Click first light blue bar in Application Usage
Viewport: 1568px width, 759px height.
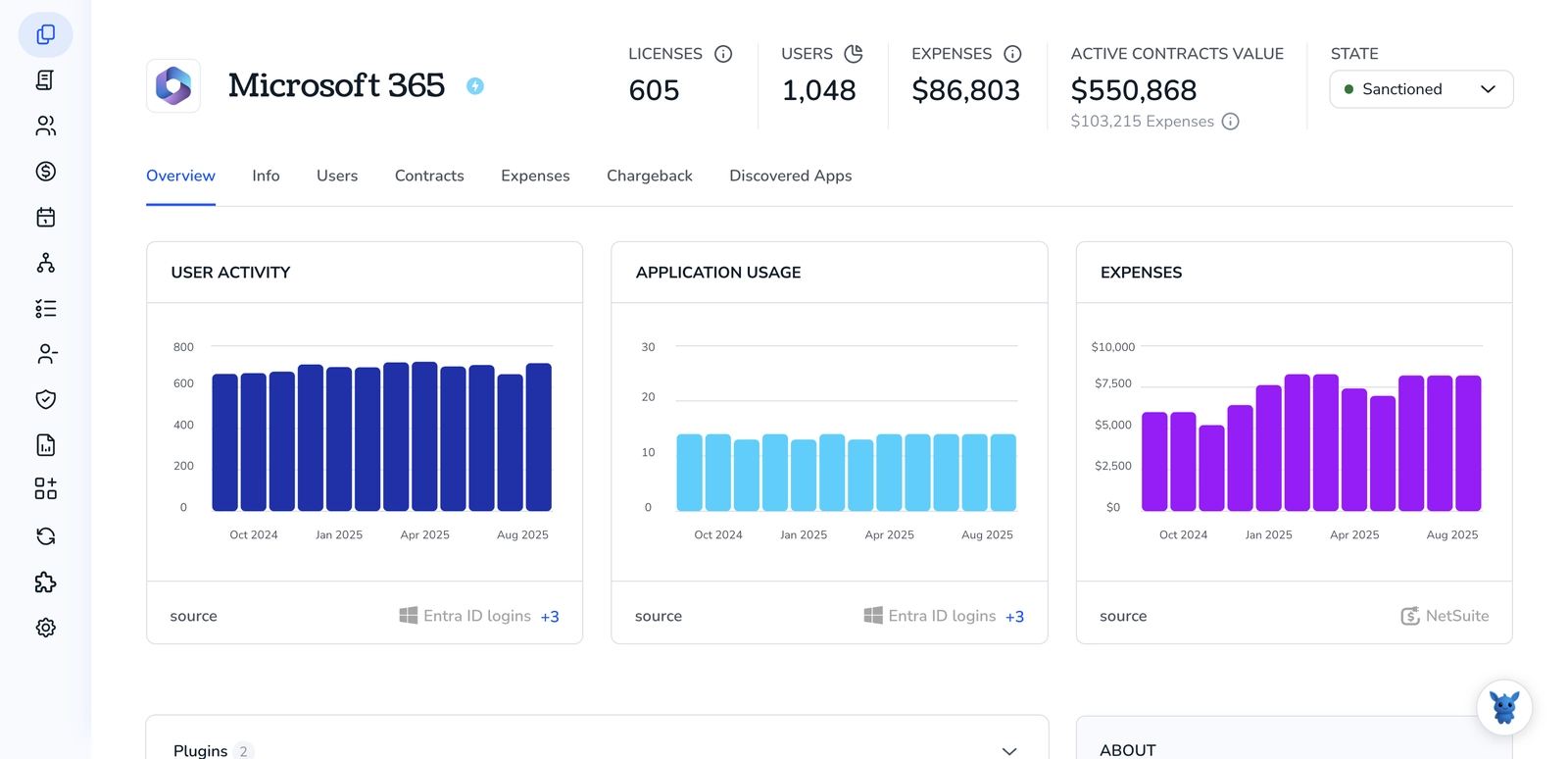(x=690, y=473)
